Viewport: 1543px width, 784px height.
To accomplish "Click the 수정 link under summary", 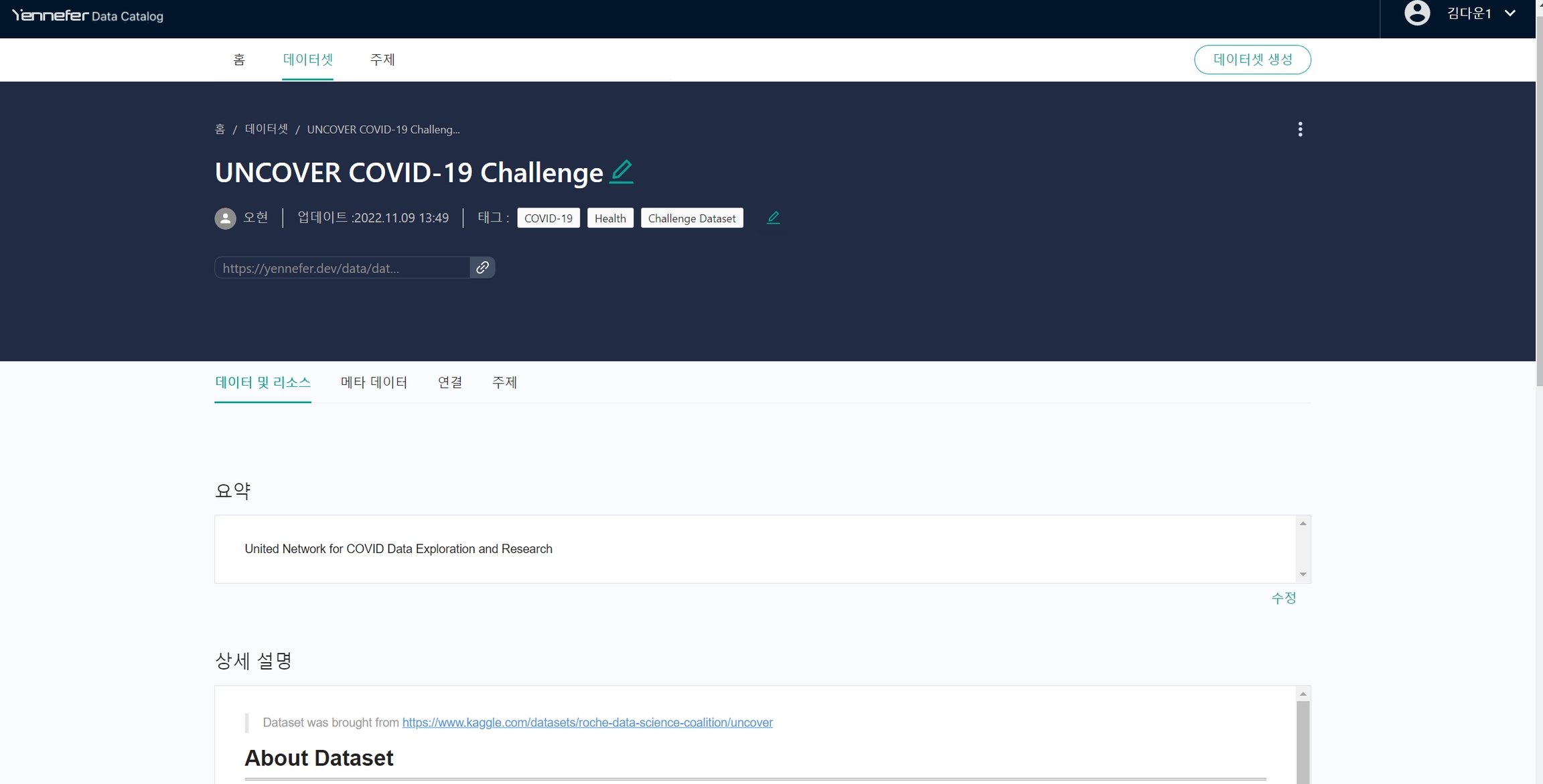I will [1283, 598].
